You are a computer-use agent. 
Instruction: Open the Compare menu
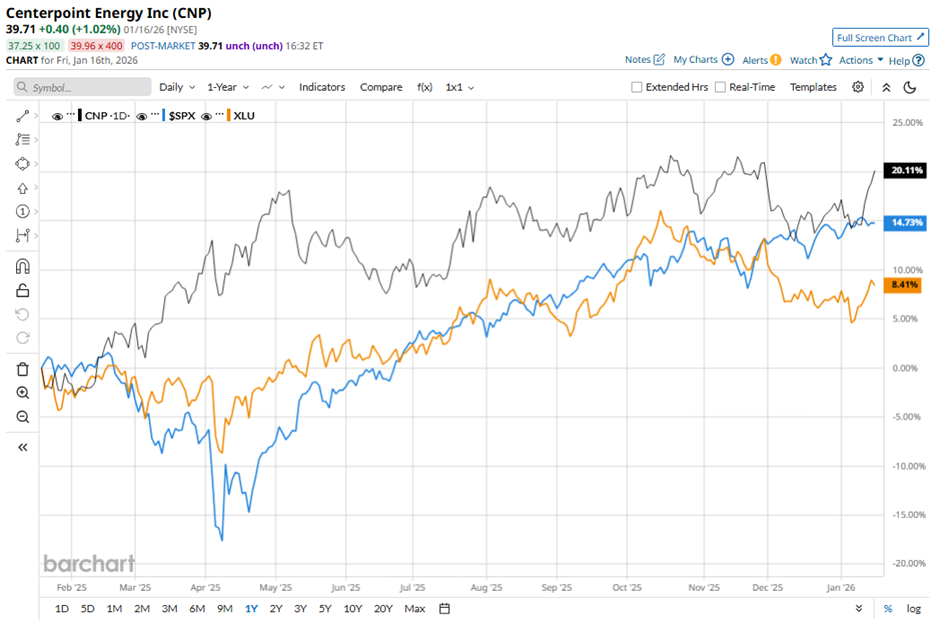coord(381,87)
